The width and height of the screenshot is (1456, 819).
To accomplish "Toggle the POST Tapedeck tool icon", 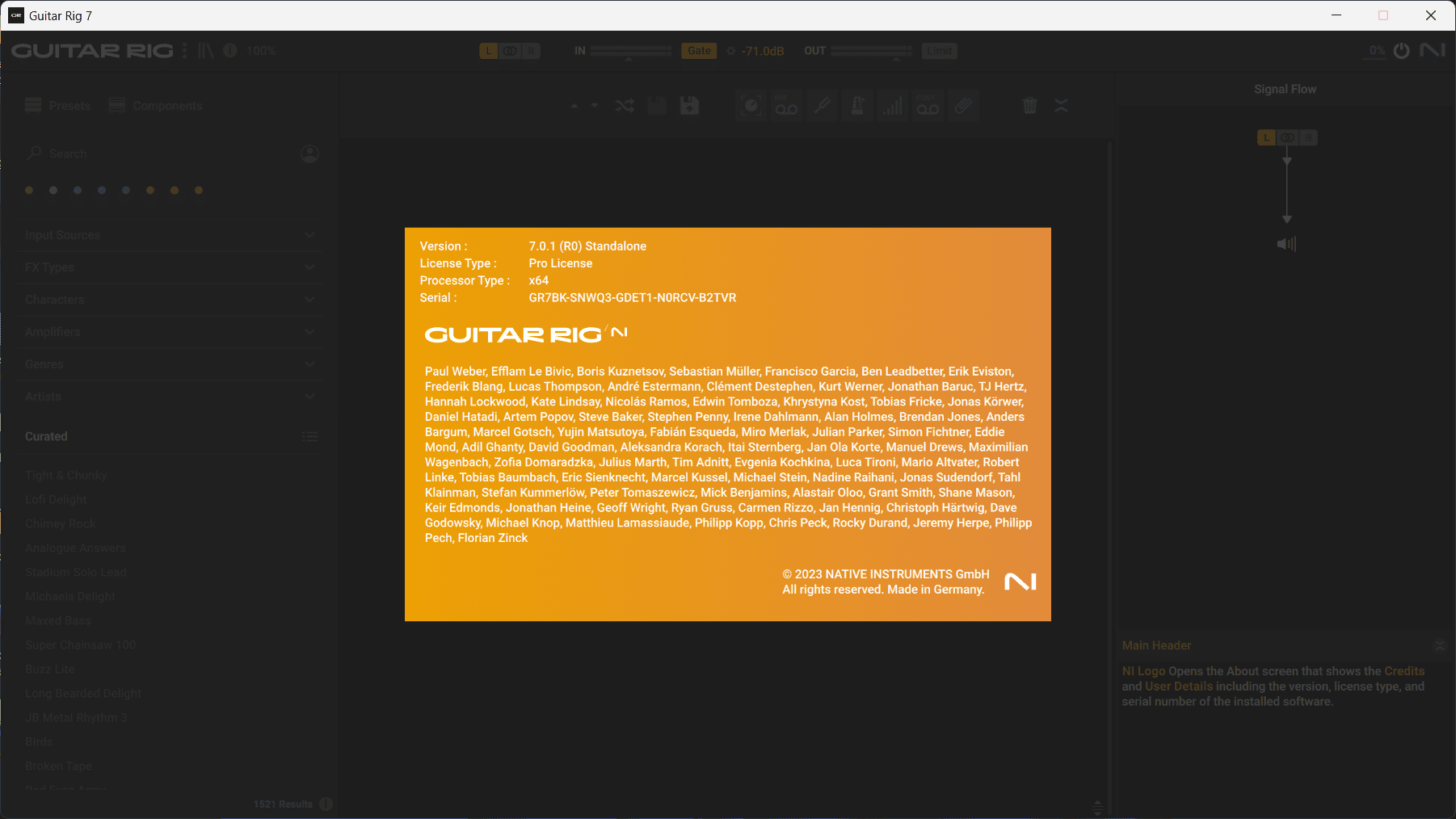I will pyautogui.click(x=928, y=106).
